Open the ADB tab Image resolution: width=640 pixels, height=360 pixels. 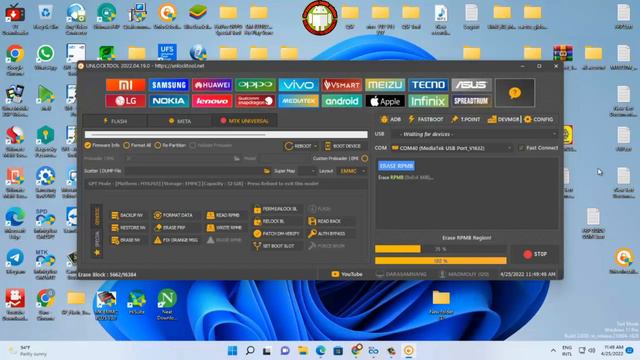390,119
